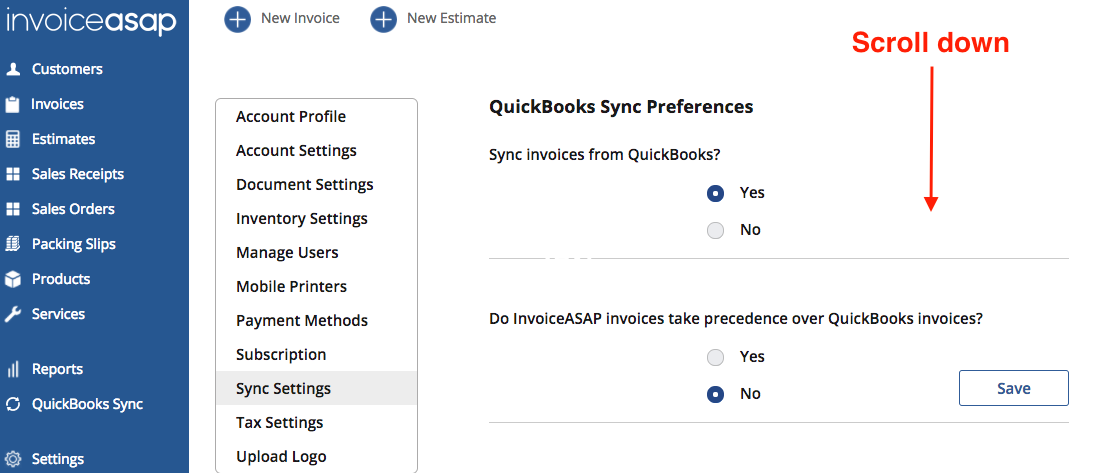
Task: Select No for syncing invoices from QuickBooks
Action: 715,230
